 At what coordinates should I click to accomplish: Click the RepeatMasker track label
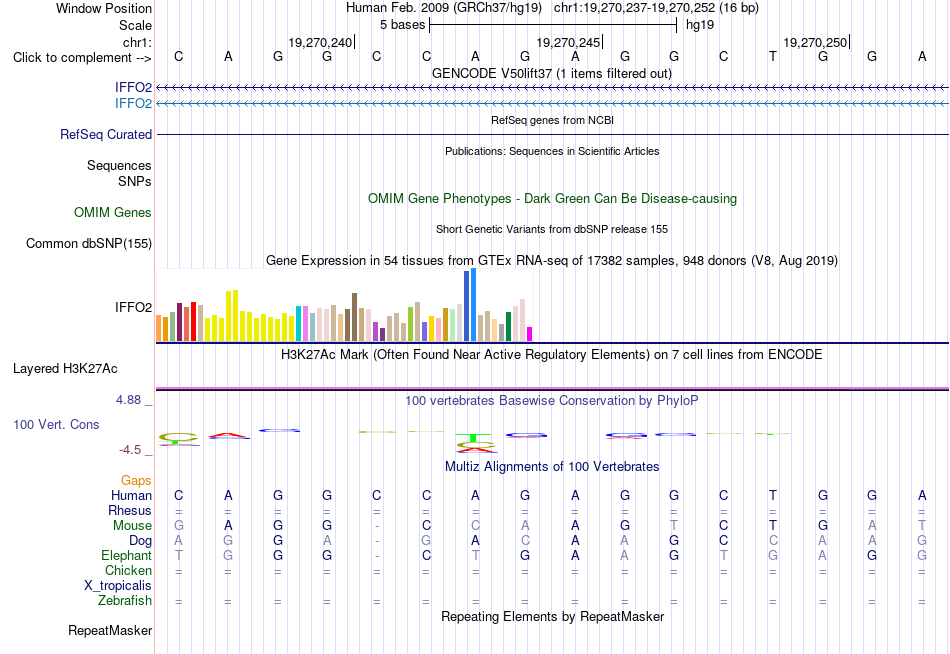coord(110,630)
